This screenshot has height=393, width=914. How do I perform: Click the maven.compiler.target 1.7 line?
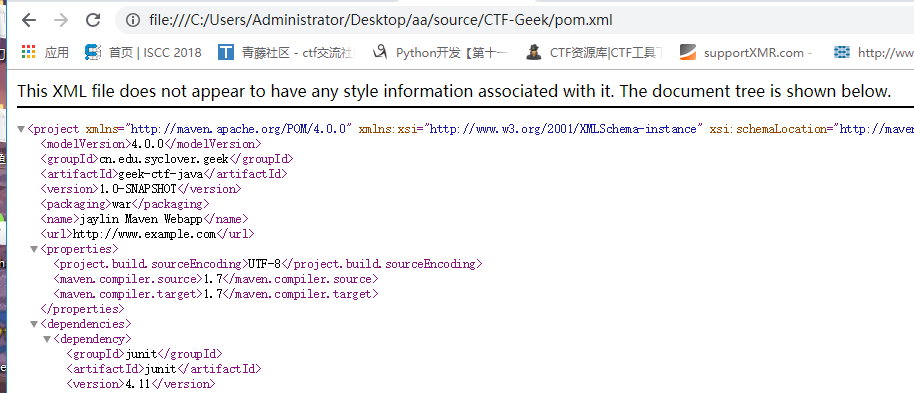click(216, 294)
